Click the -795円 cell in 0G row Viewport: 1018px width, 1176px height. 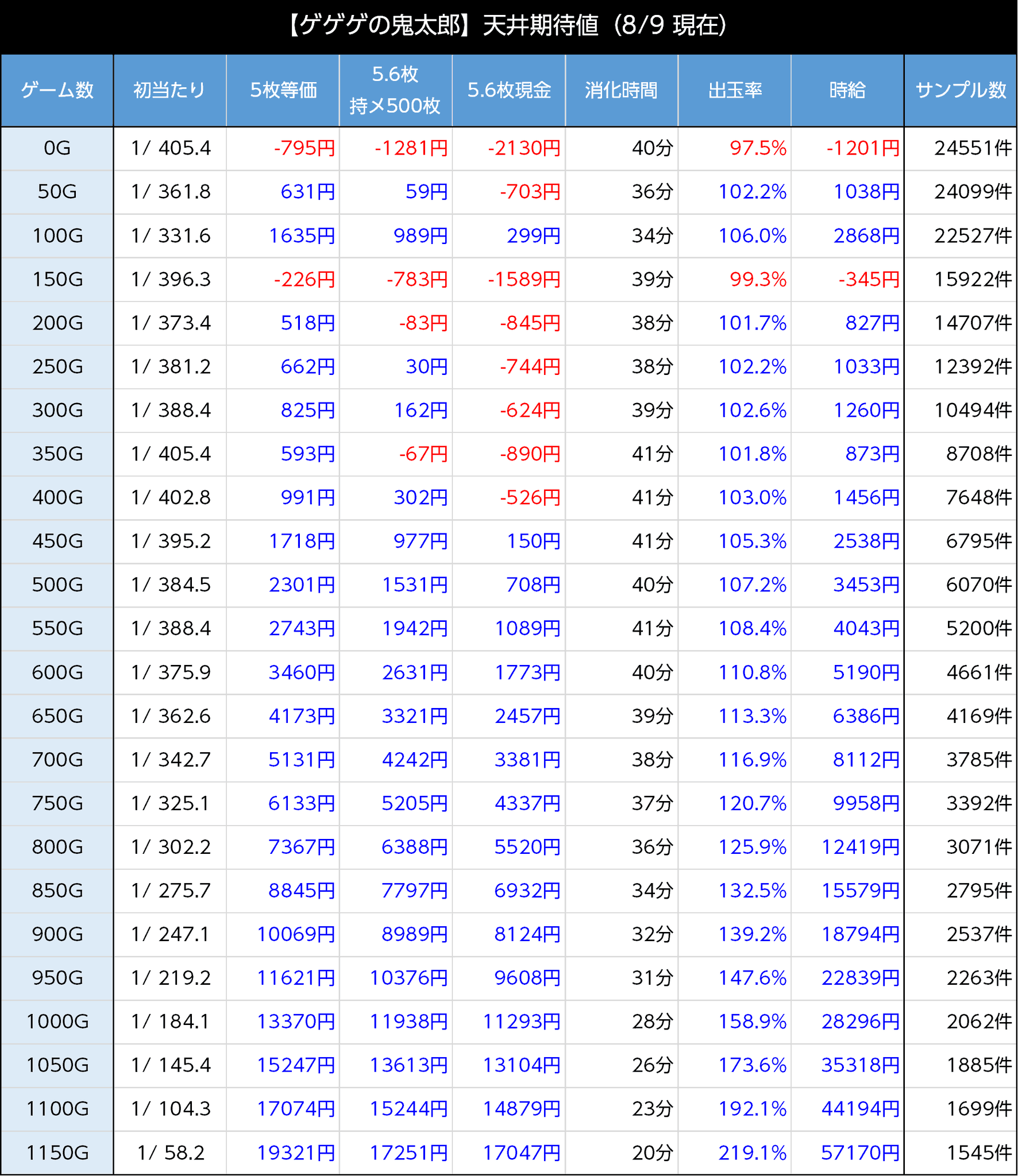(x=283, y=149)
